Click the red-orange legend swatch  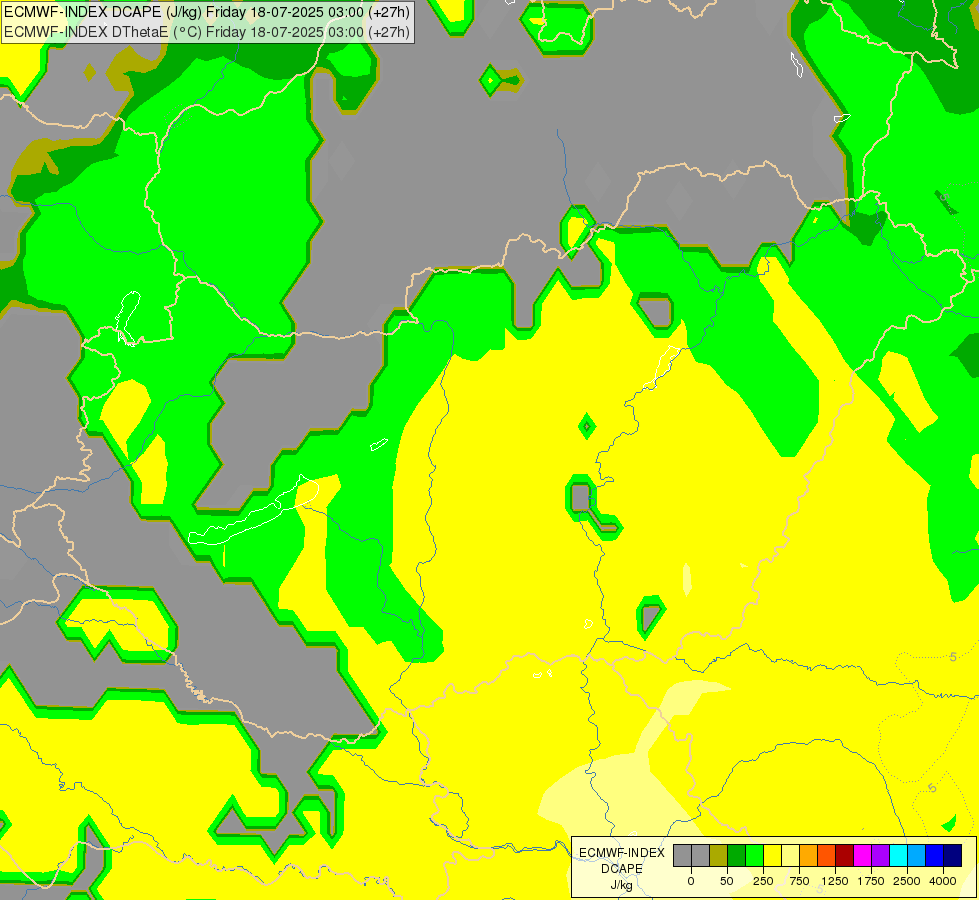pyautogui.click(x=827, y=855)
